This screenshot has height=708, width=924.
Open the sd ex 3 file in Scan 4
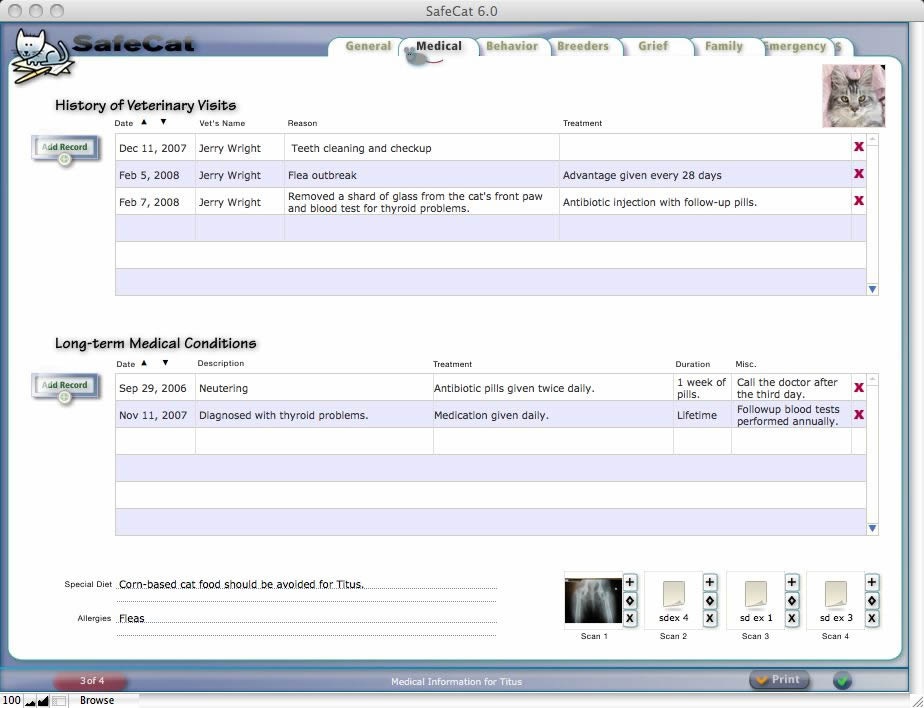coord(836,601)
